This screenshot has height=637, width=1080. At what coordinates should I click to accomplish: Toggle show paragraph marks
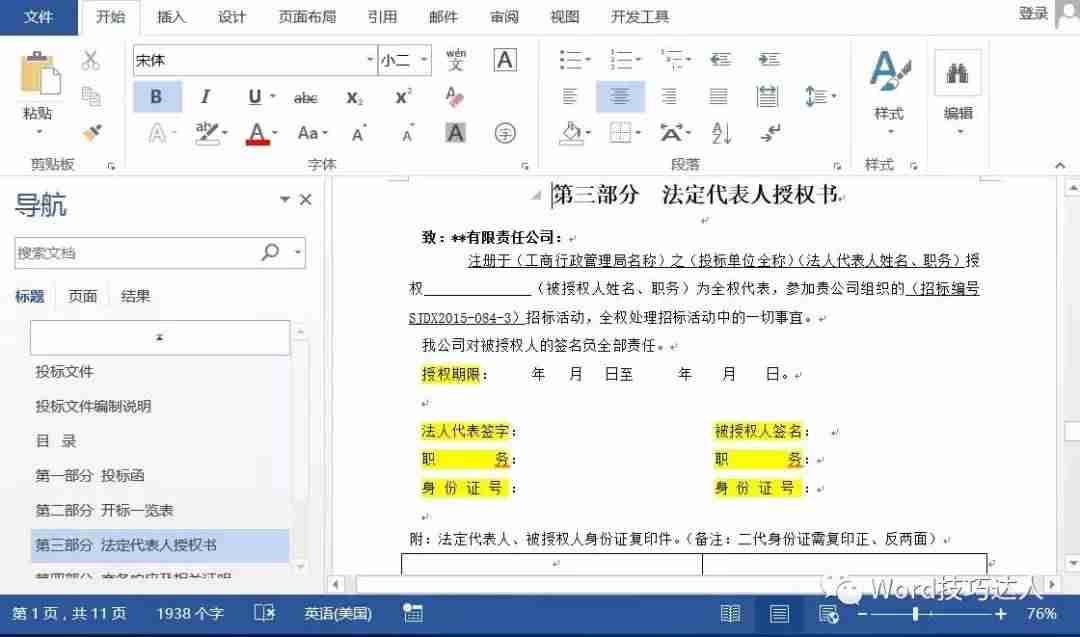pyautogui.click(x=770, y=133)
